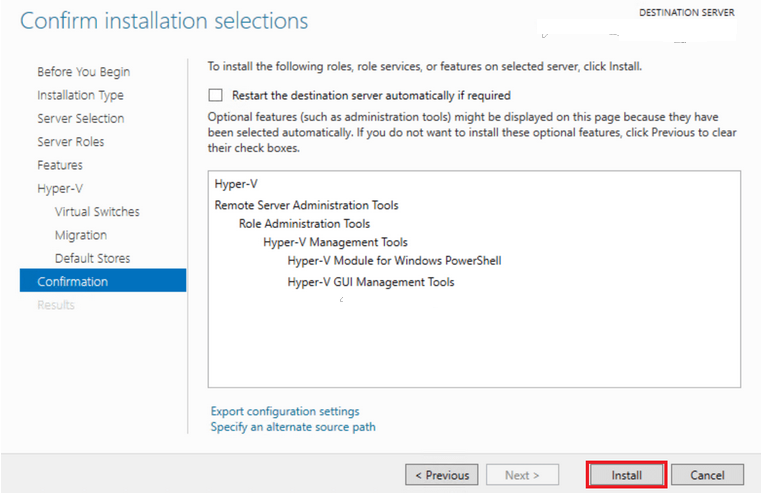
Task: Select Hyper-V Module for Windows PowerShell entry
Action: [394, 261]
